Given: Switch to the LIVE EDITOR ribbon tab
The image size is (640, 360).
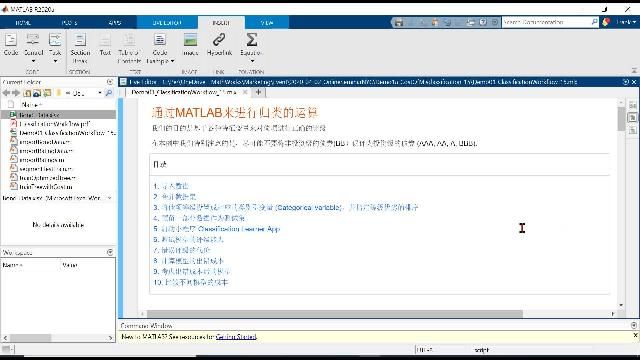Looking at the screenshot, I should [x=167, y=22].
